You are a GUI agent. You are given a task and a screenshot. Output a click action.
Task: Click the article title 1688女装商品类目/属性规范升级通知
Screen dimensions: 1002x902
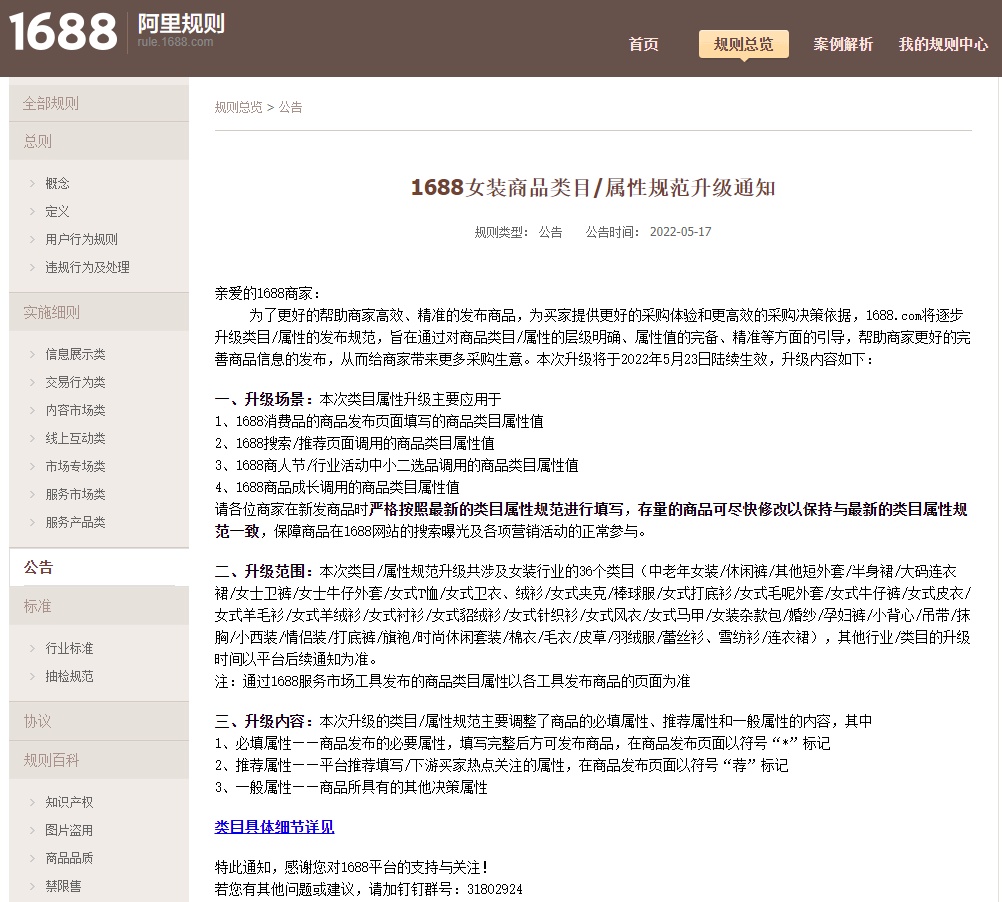[x=593, y=188]
